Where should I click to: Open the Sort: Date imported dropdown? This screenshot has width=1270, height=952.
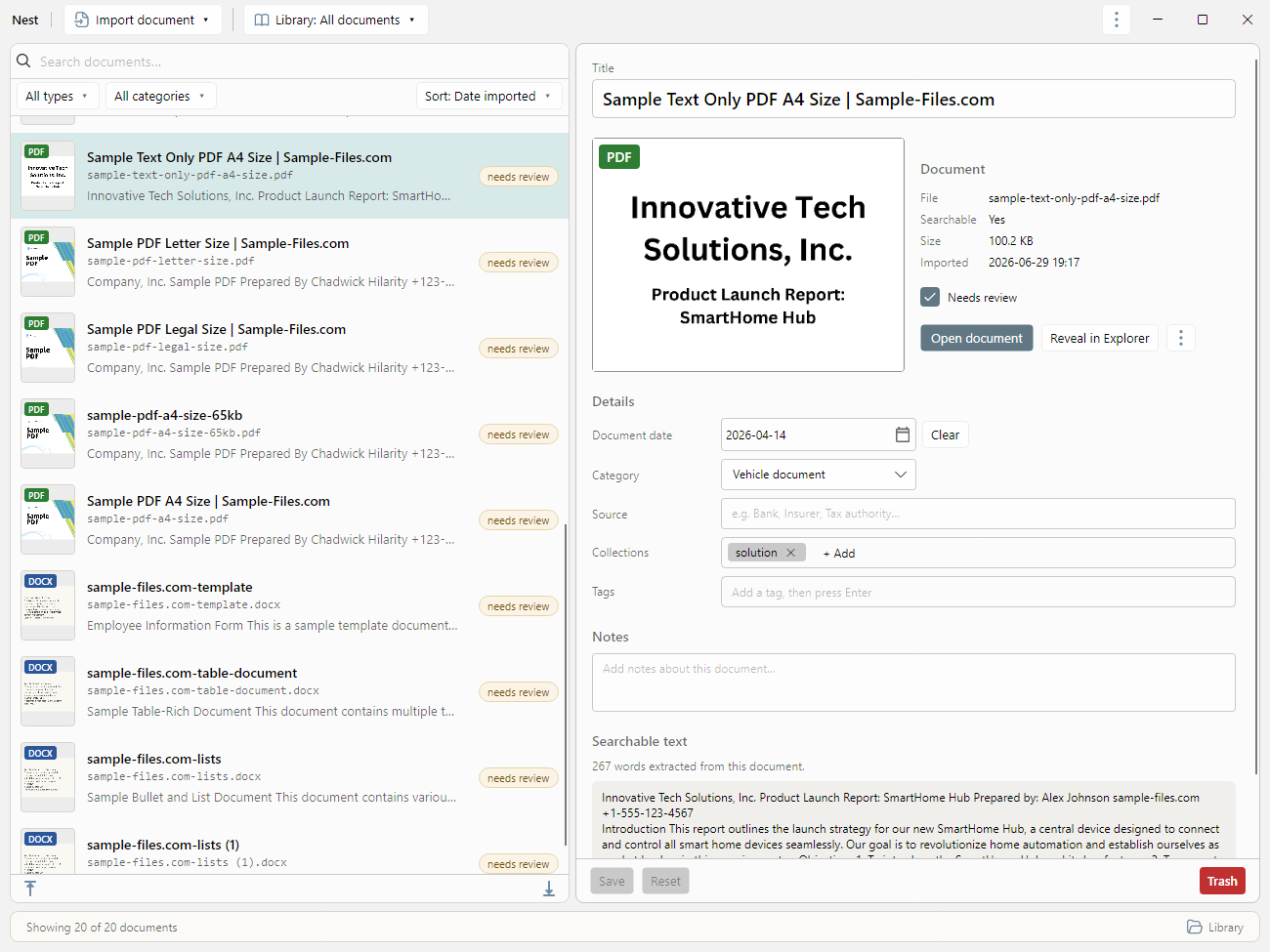point(488,96)
